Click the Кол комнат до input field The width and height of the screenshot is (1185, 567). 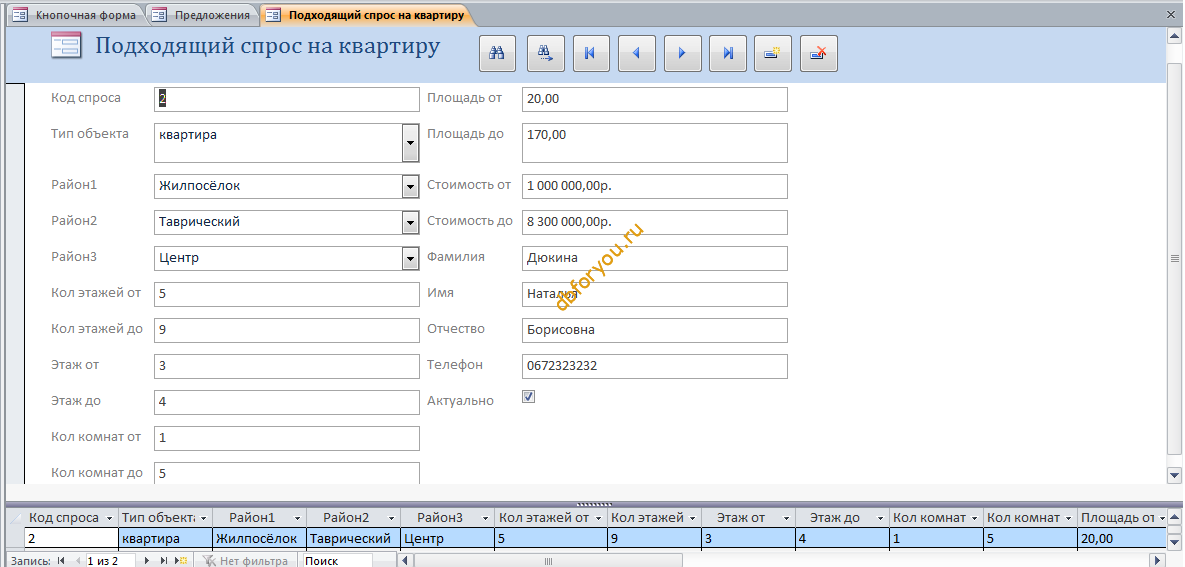click(x=286, y=473)
